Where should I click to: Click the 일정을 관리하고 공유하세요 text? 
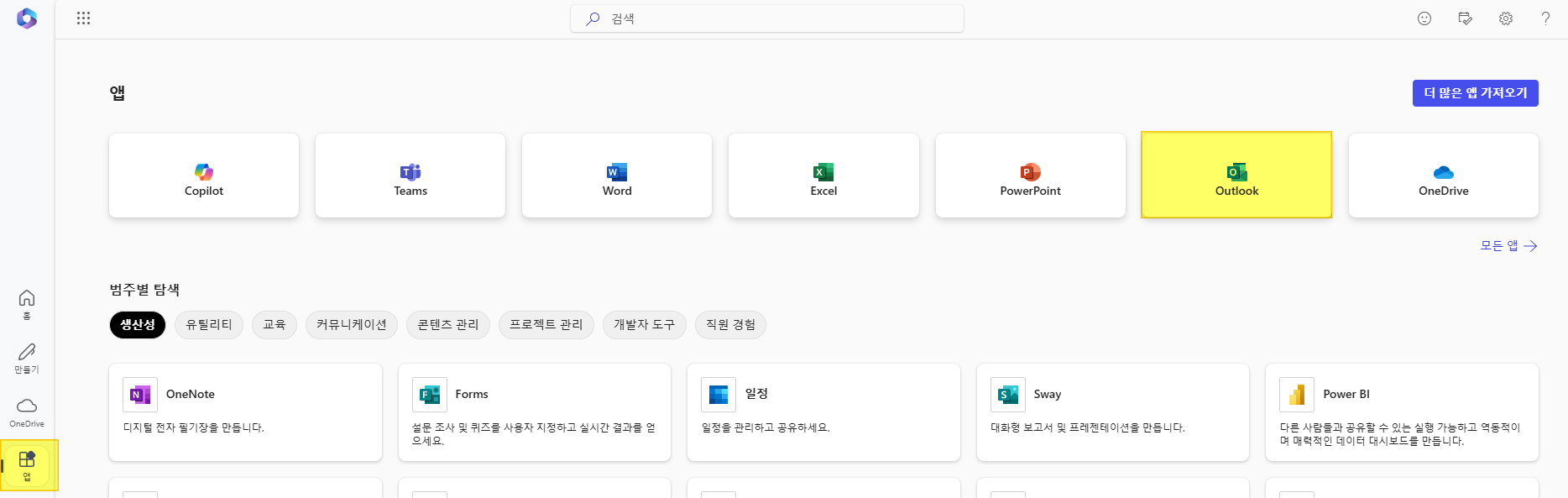(766, 427)
